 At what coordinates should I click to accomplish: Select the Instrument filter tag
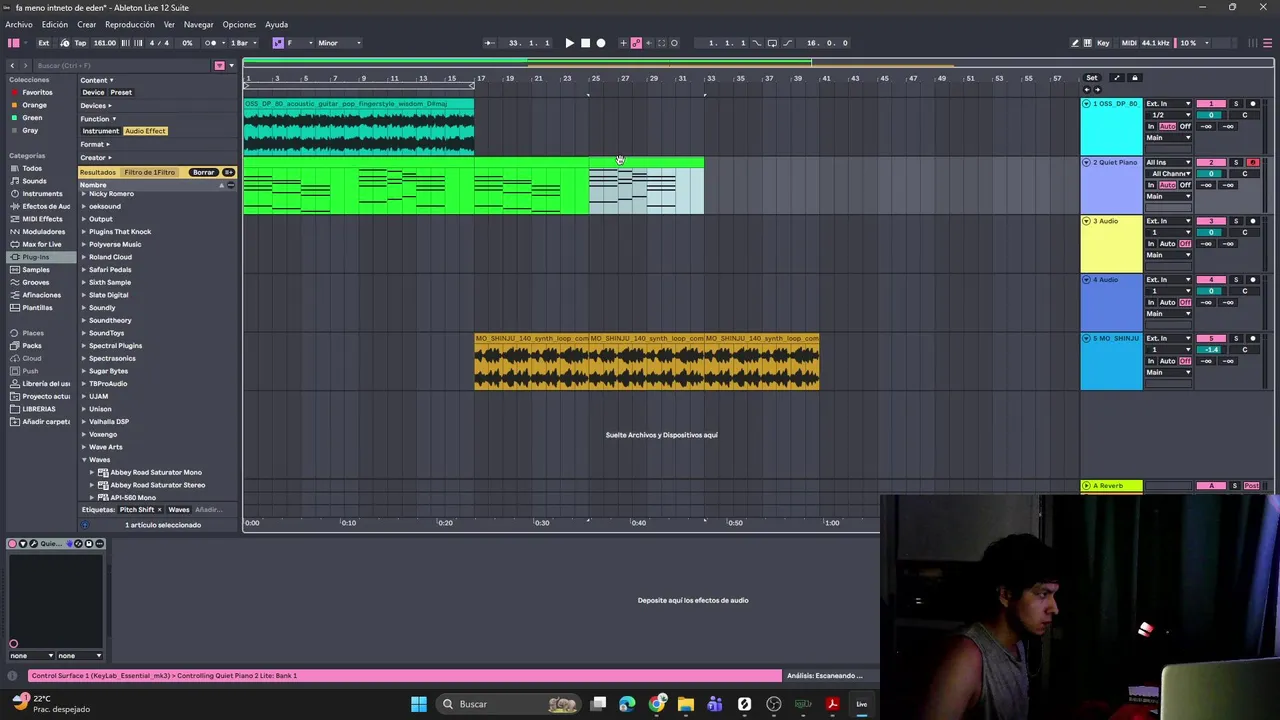click(100, 131)
